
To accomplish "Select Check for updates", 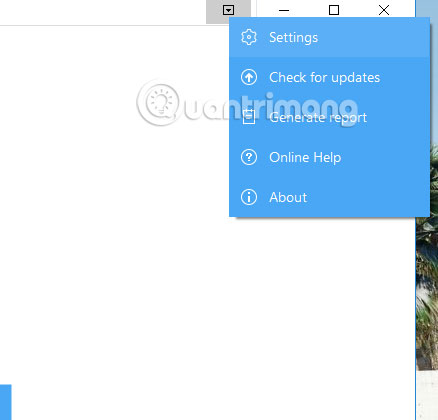I will (329, 77).
